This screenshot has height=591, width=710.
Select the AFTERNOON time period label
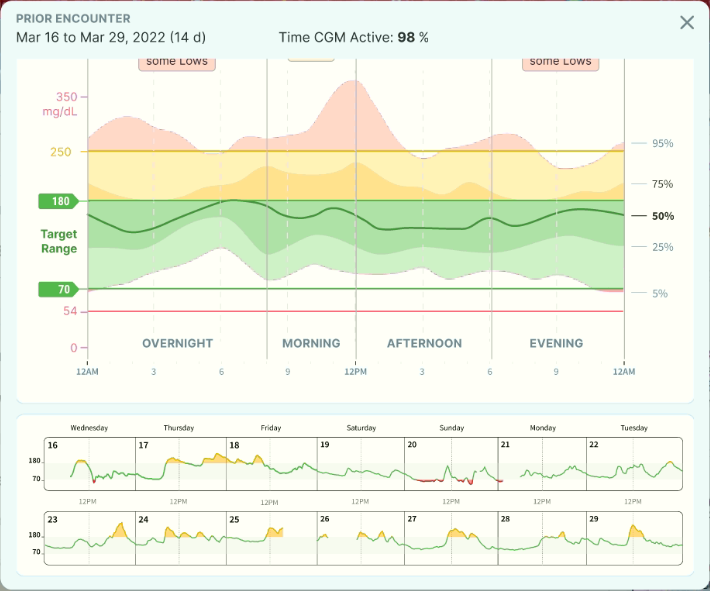[424, 343]
